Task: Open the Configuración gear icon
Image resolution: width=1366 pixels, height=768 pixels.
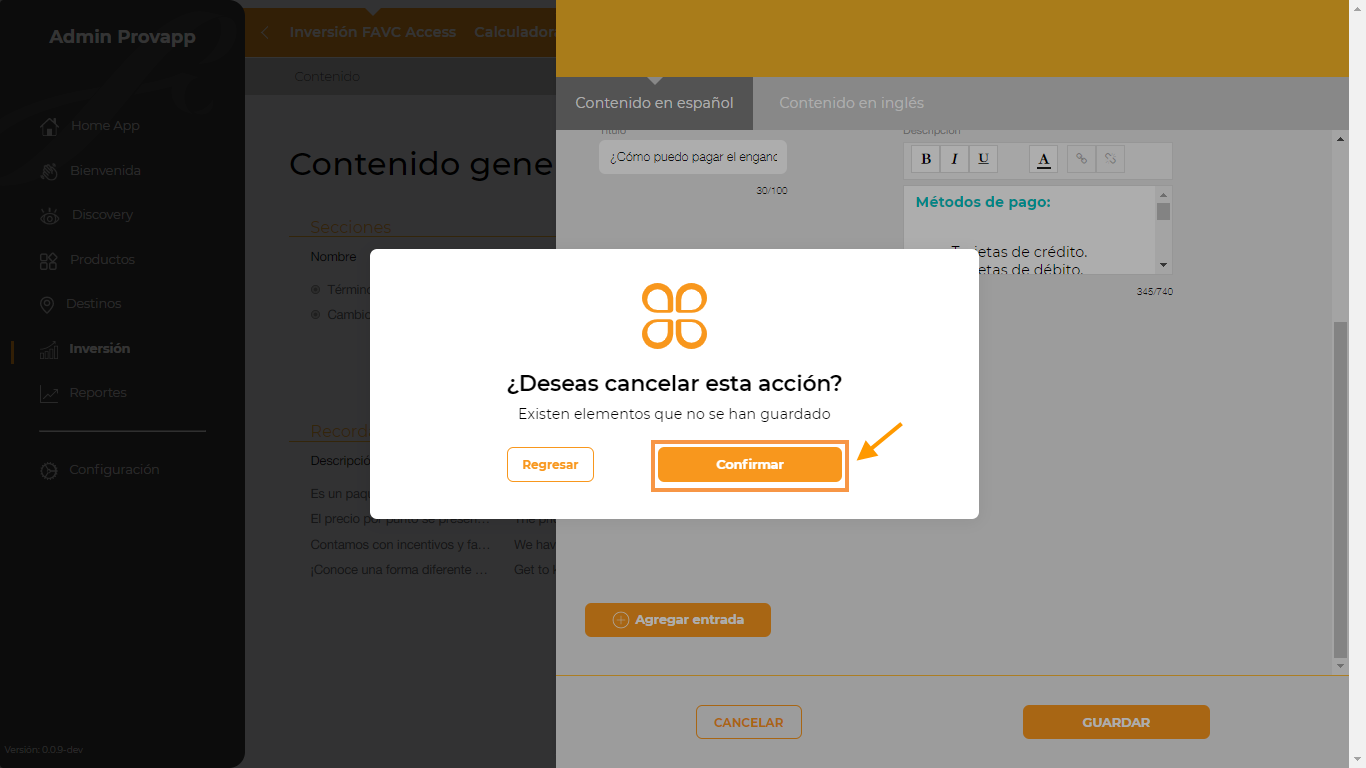Action: (49, 470)
